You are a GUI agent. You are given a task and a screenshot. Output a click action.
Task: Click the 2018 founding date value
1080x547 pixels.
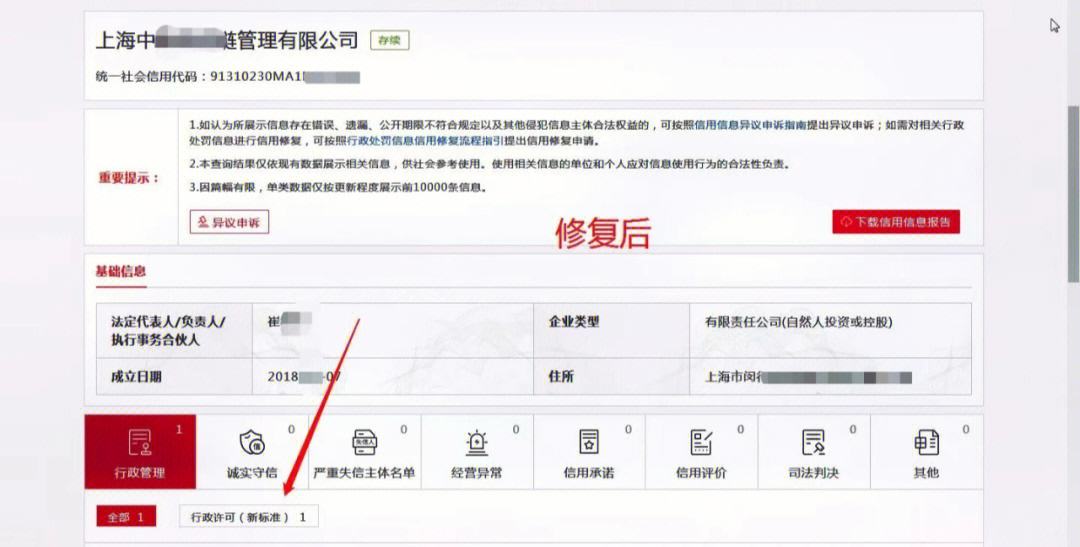coord(304,377)
